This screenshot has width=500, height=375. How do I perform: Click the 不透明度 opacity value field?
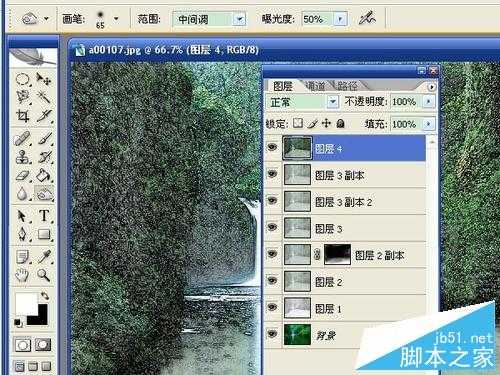click(x=406, y=101)
